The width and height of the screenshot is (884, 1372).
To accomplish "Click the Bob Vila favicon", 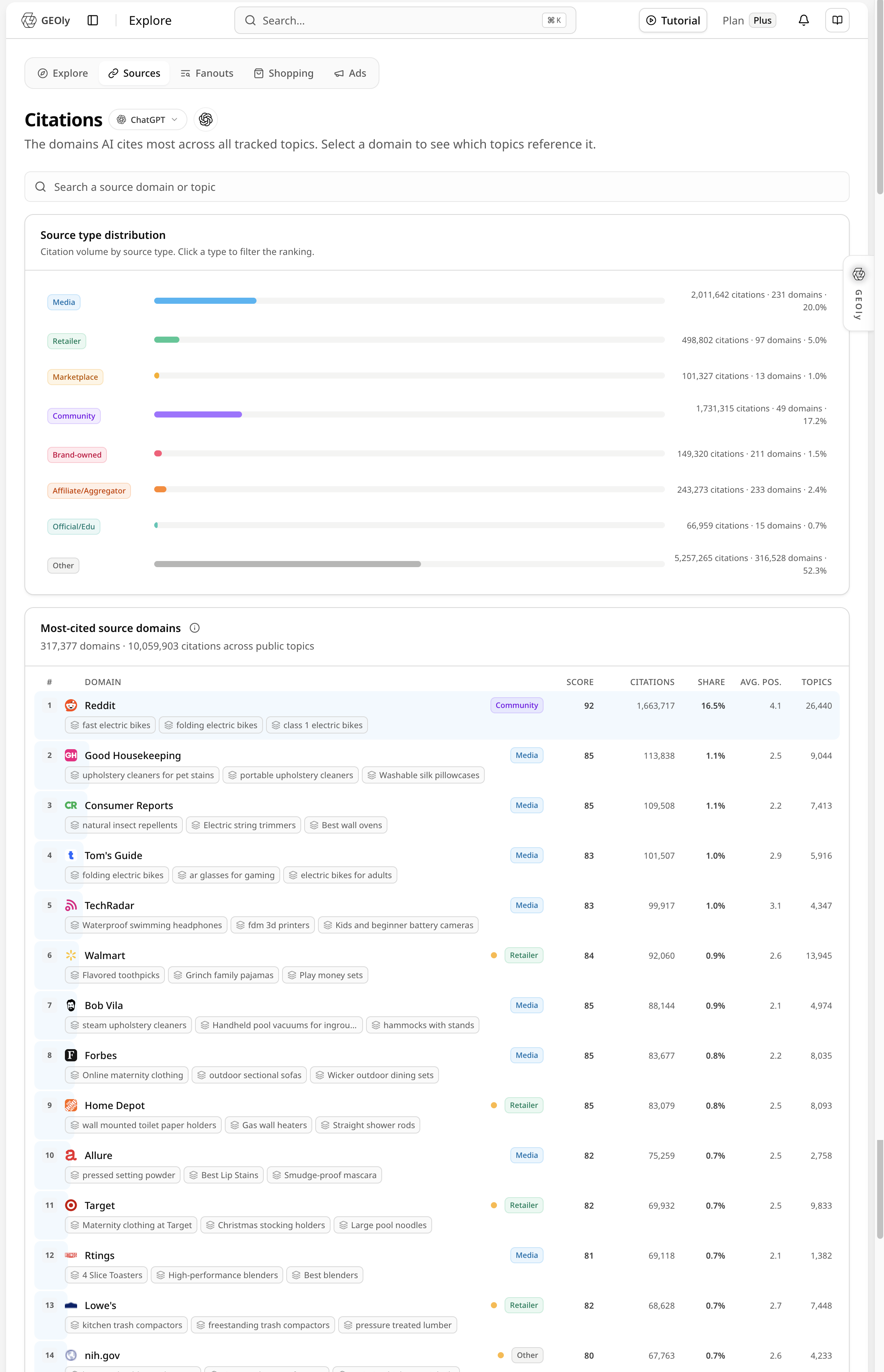I will click(x=71, y=1005).
